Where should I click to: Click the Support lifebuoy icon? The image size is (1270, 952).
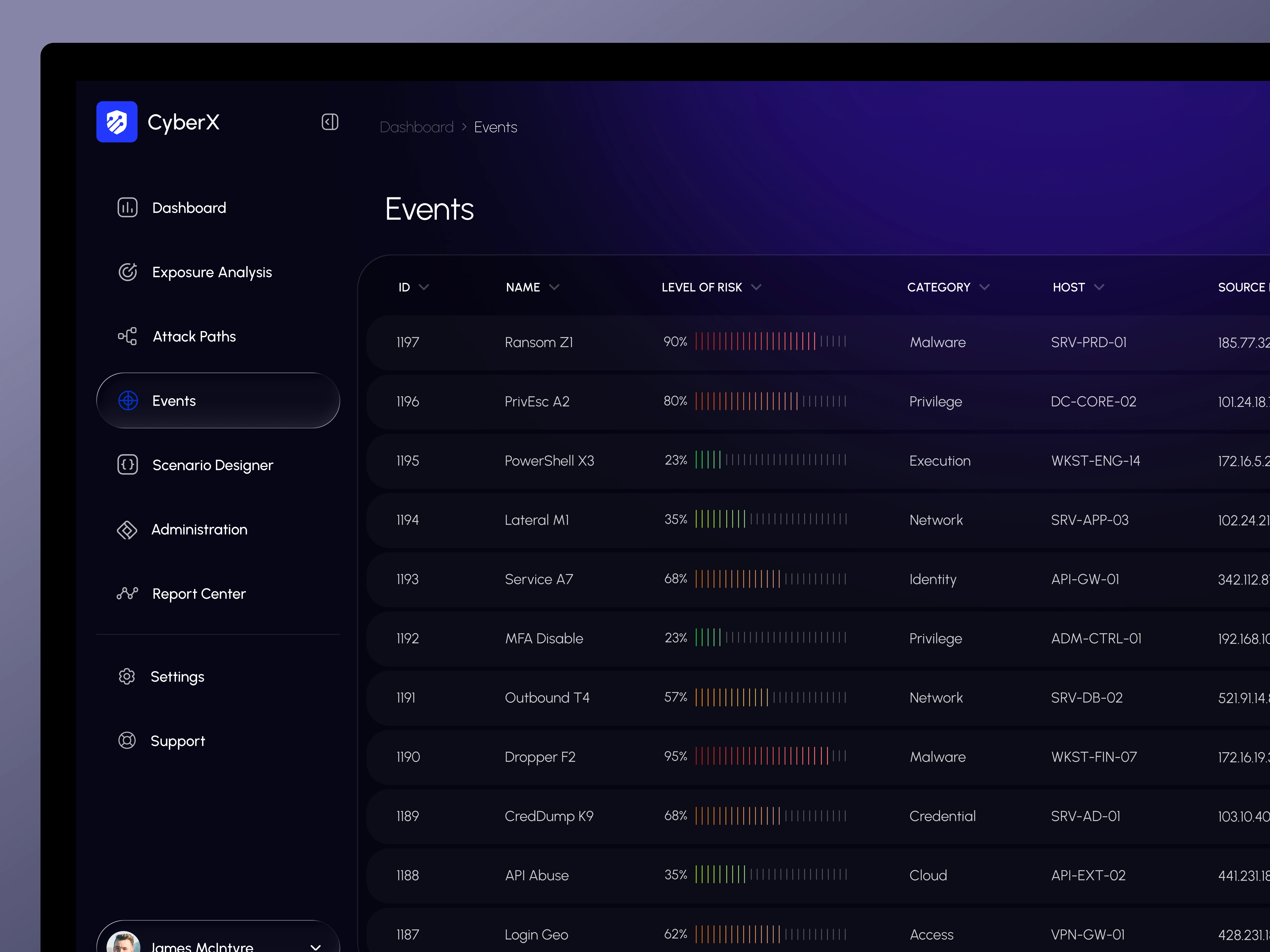[127, 740]
